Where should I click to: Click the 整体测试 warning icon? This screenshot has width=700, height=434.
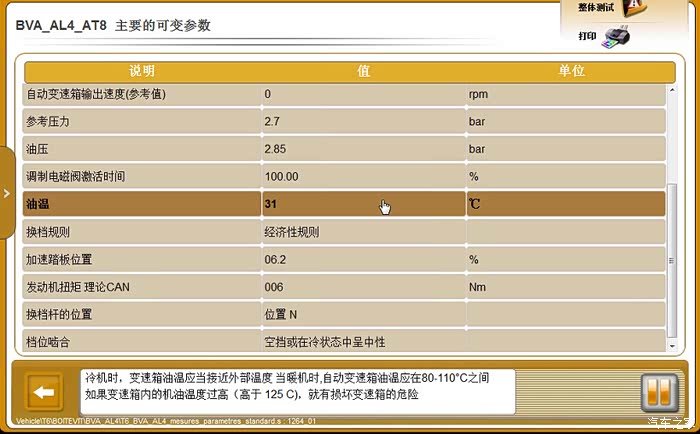pyautogui.click(x=636, y=9)
